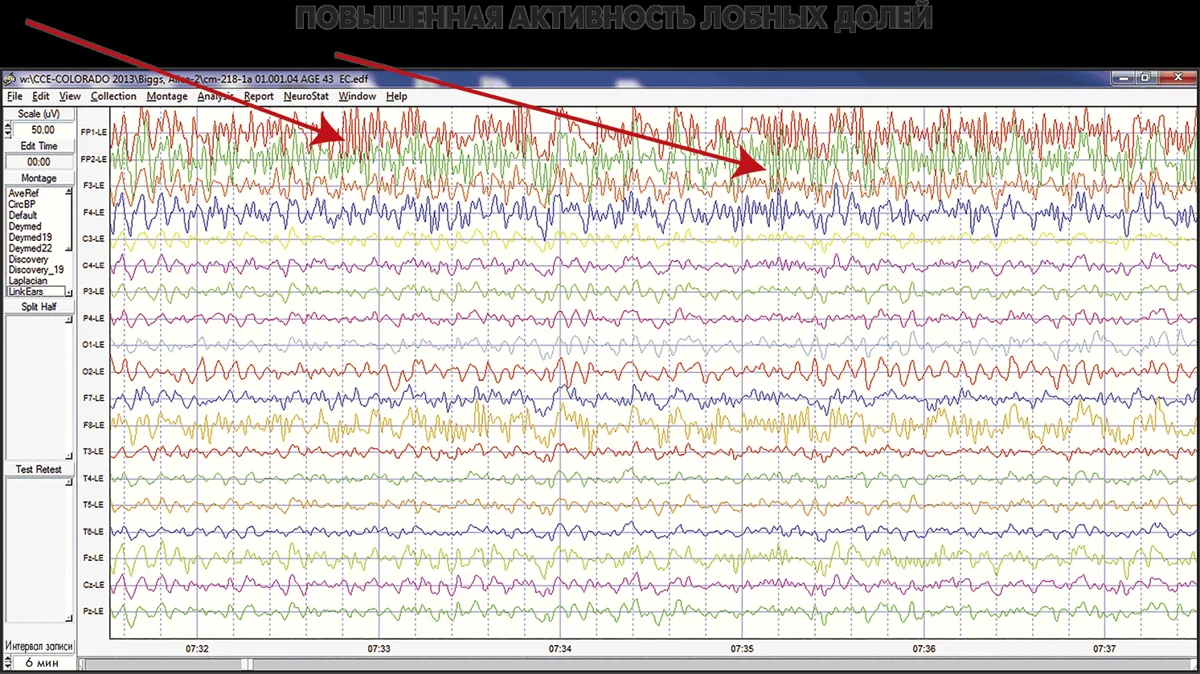Click the Split Half button
The width and height of the screenshot is (1200, 674).
point(39,306)
